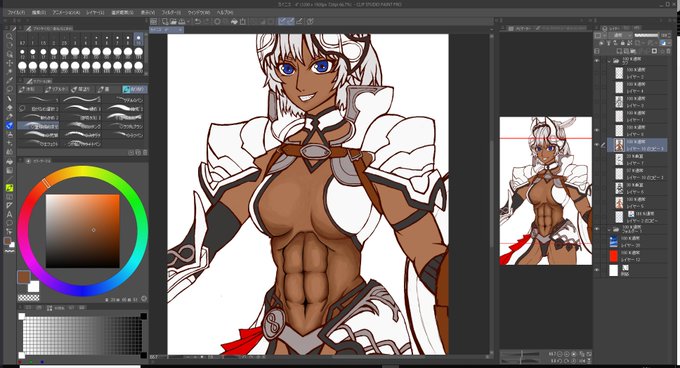680x368 pixels.
Task: Toggle visibility of the top layer folder
Action: (x=597, y=61)
